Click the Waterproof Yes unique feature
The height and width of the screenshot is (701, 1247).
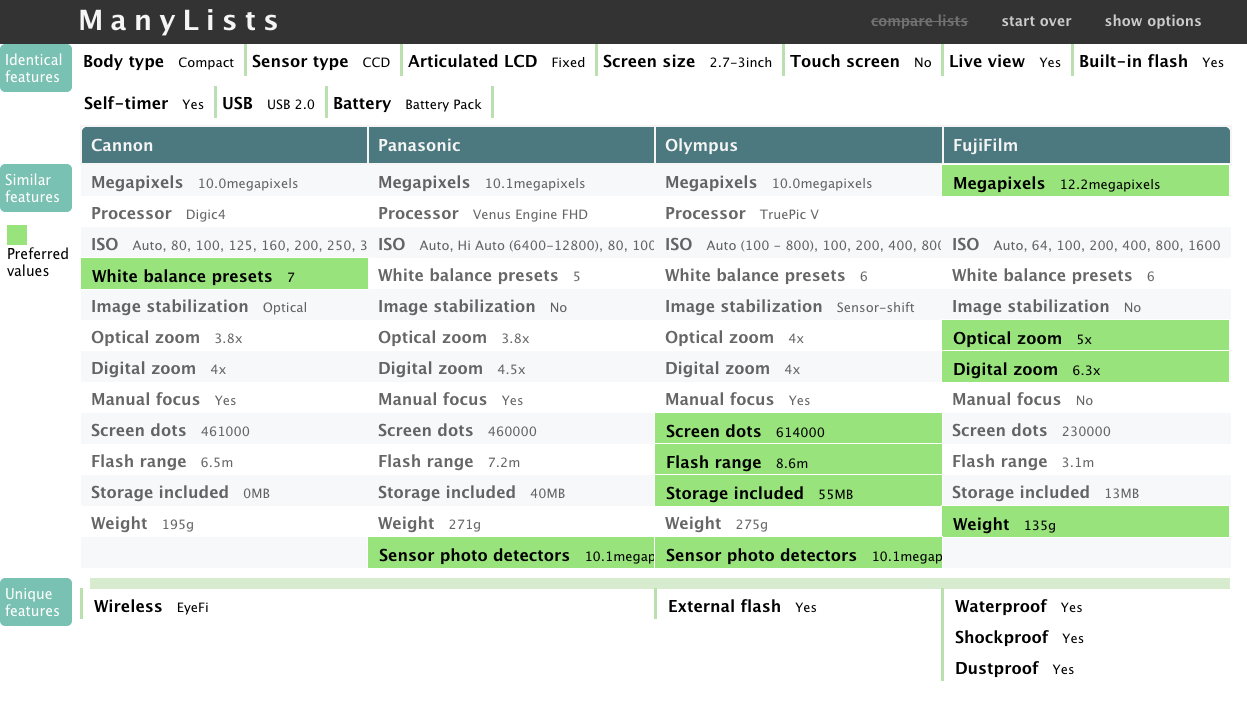pyautogui.click(x=1018, y=607)
